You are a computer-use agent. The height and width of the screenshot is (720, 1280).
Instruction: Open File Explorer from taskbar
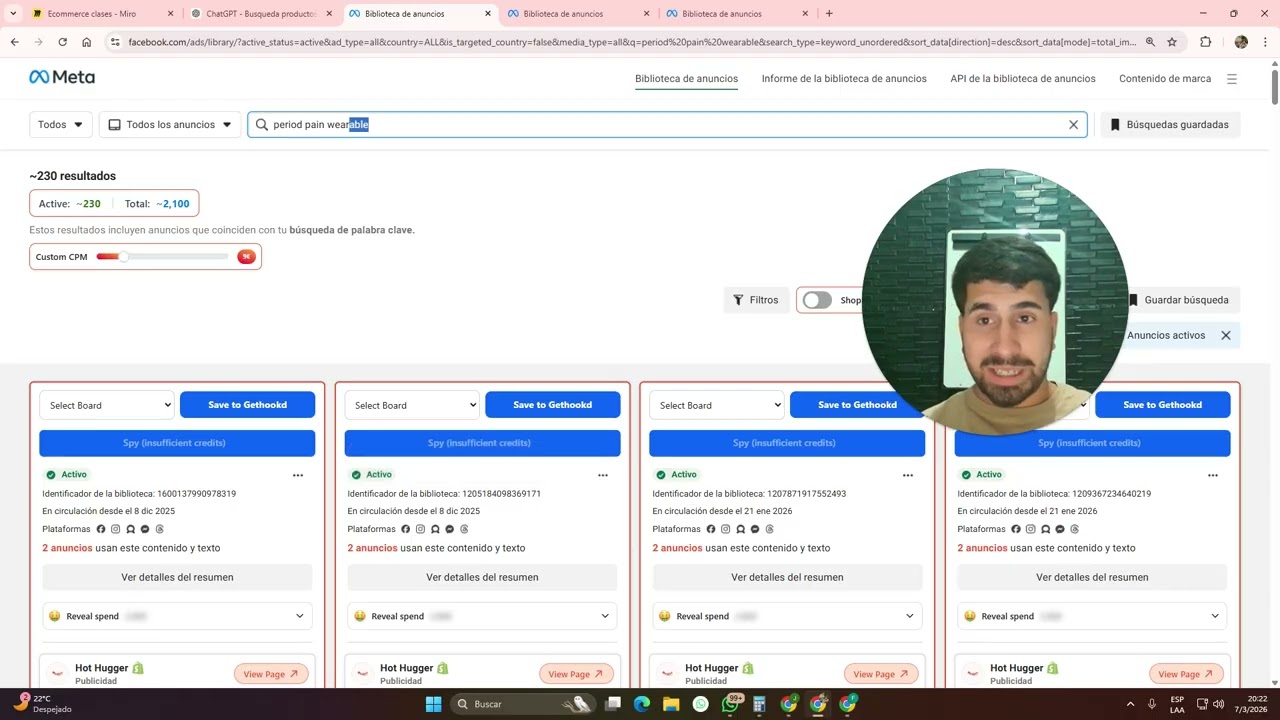(x=671, y=704)
